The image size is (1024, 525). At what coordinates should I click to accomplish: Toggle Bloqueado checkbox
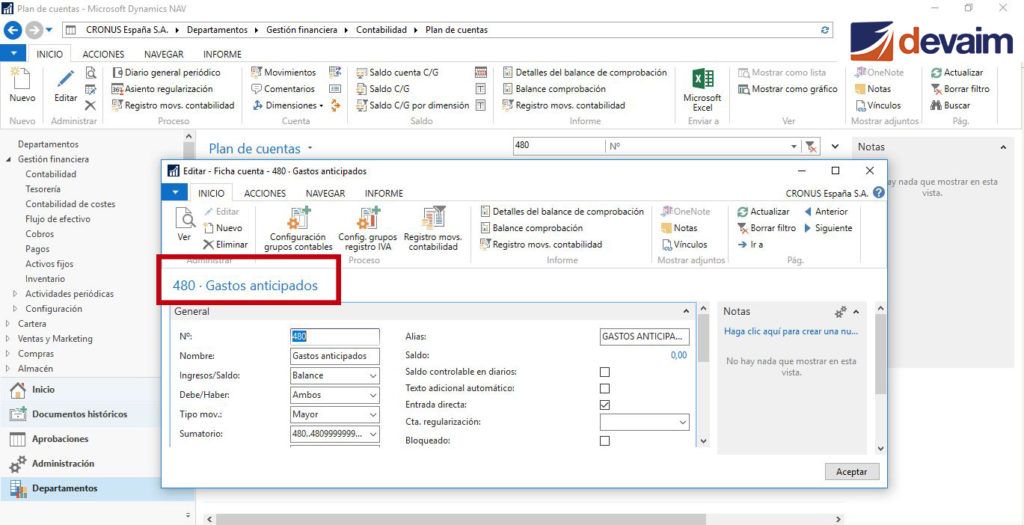click(x=605, y=441)
